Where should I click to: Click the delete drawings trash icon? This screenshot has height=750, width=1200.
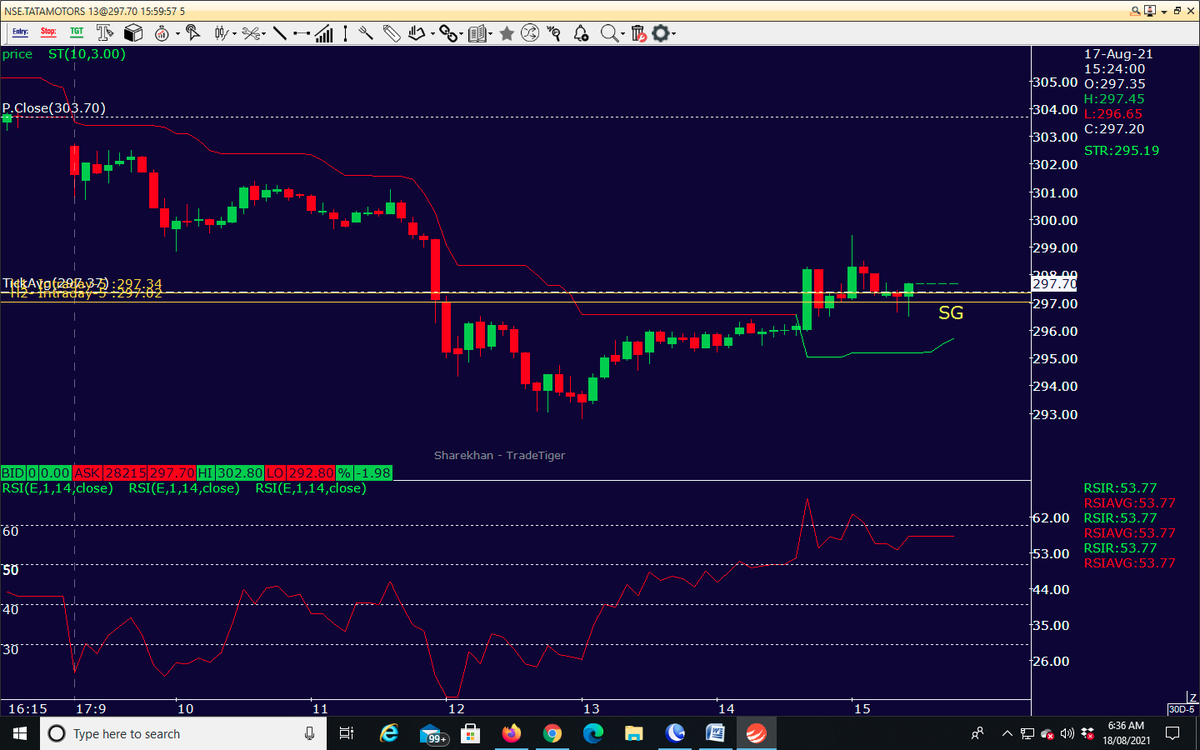[639, 33]
